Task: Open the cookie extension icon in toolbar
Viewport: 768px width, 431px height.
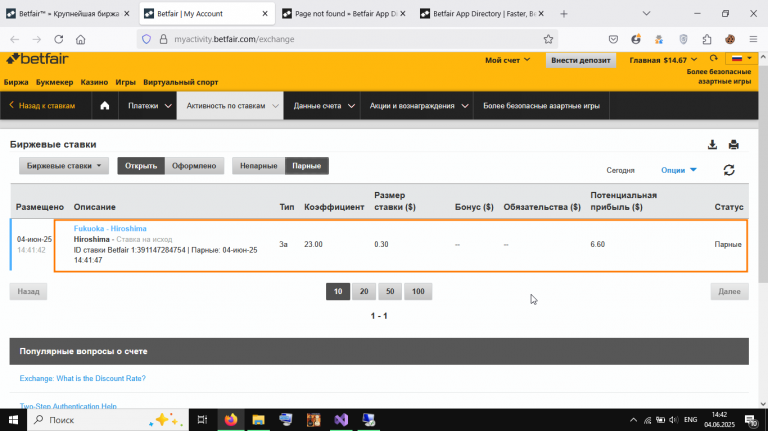Action: click(x=730, y=39)
